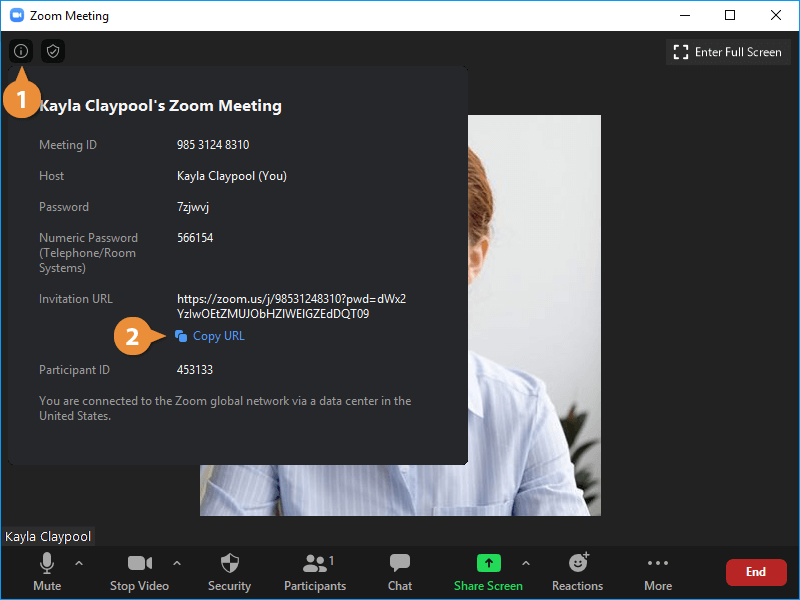Click the meeting information icon
Image resolution: width=800 pixels, height=600 pixels.
(21, 51)
